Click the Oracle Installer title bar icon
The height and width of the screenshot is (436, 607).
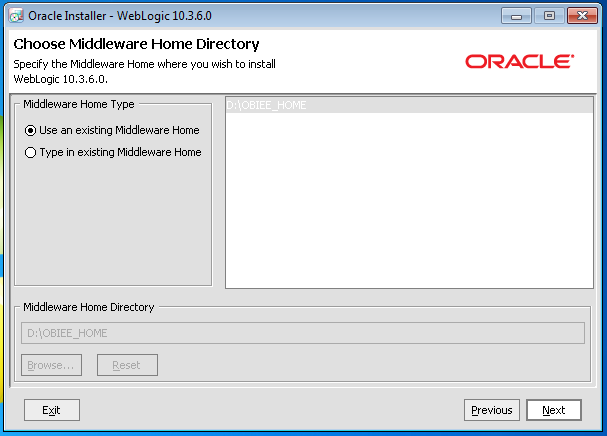[16, 16]
